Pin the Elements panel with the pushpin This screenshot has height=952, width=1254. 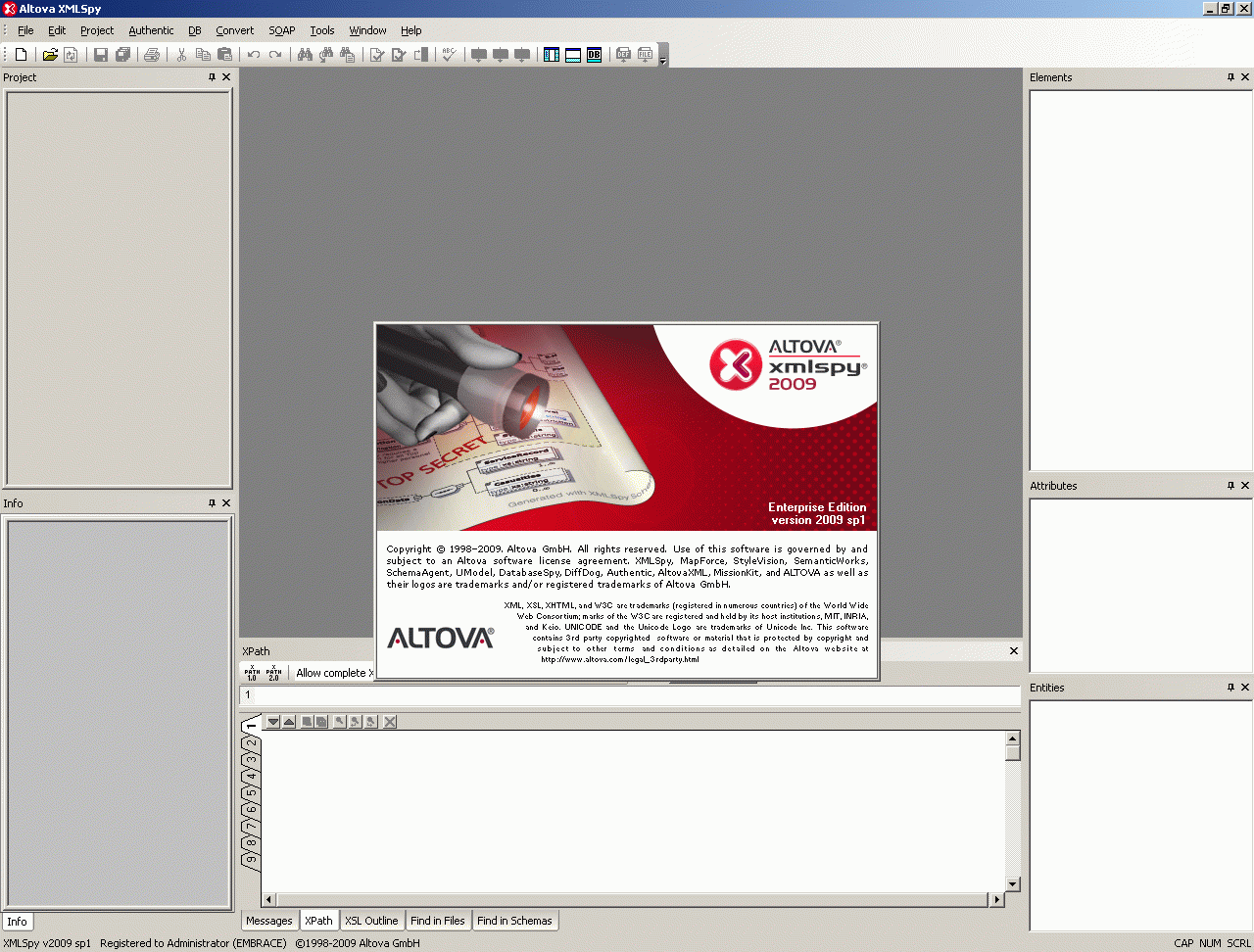coord(1230,77)
